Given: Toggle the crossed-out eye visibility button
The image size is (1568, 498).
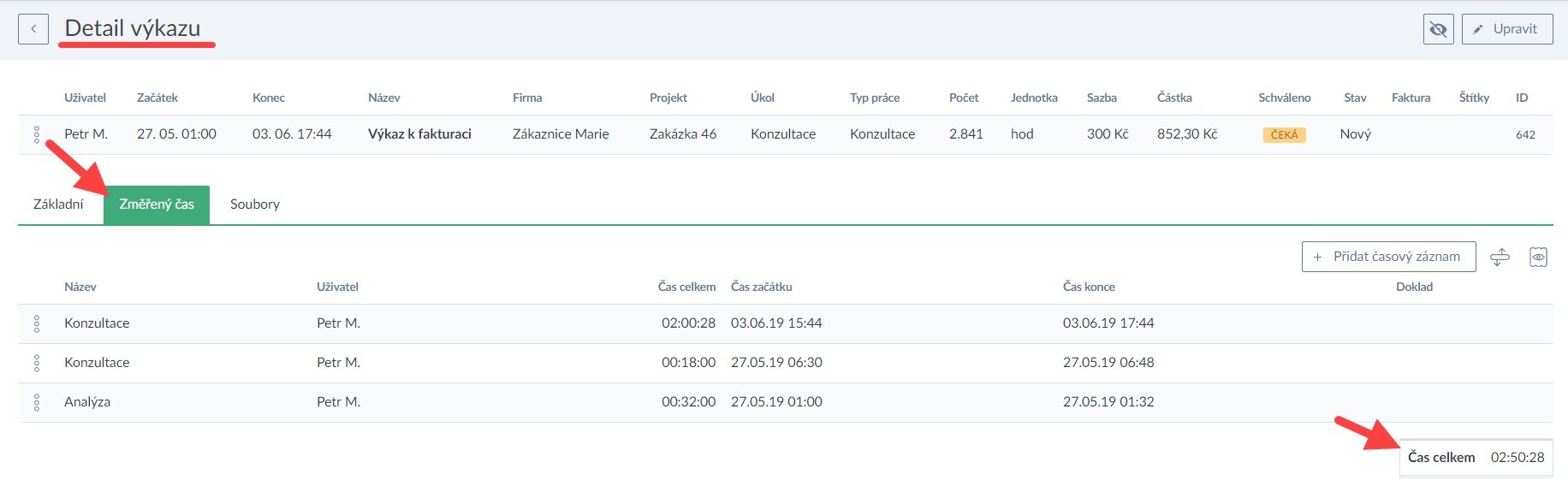Looking at the screenshot, I should pos(1438,29).
